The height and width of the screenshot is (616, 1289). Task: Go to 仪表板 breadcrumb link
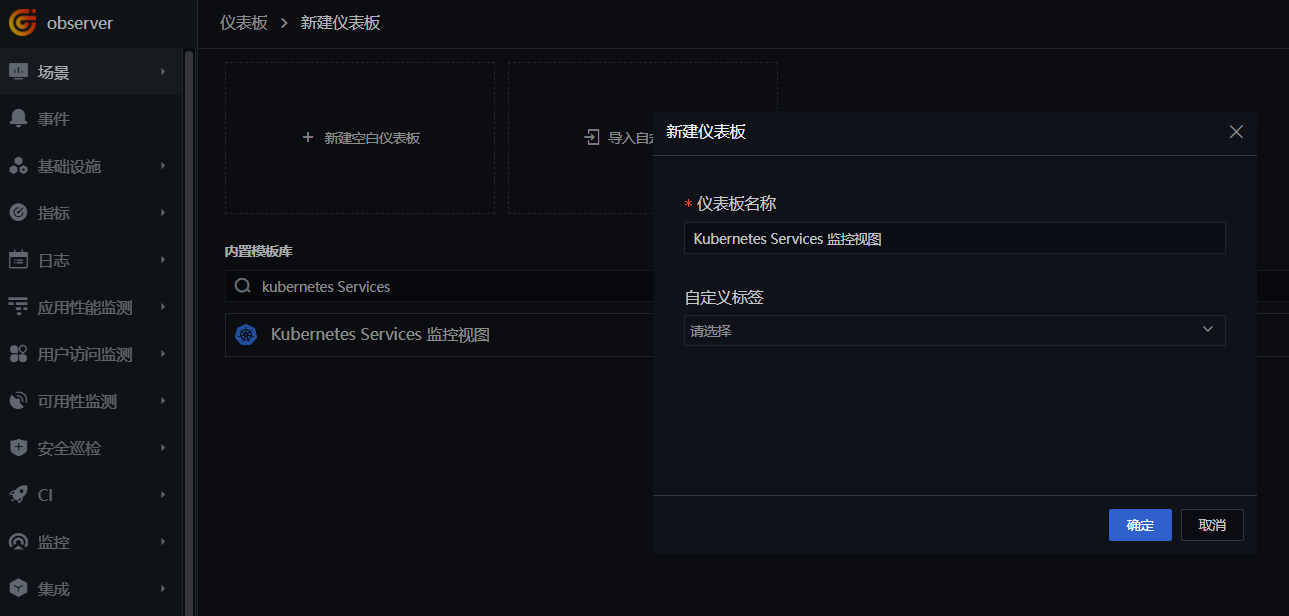(x=244, y=22)
